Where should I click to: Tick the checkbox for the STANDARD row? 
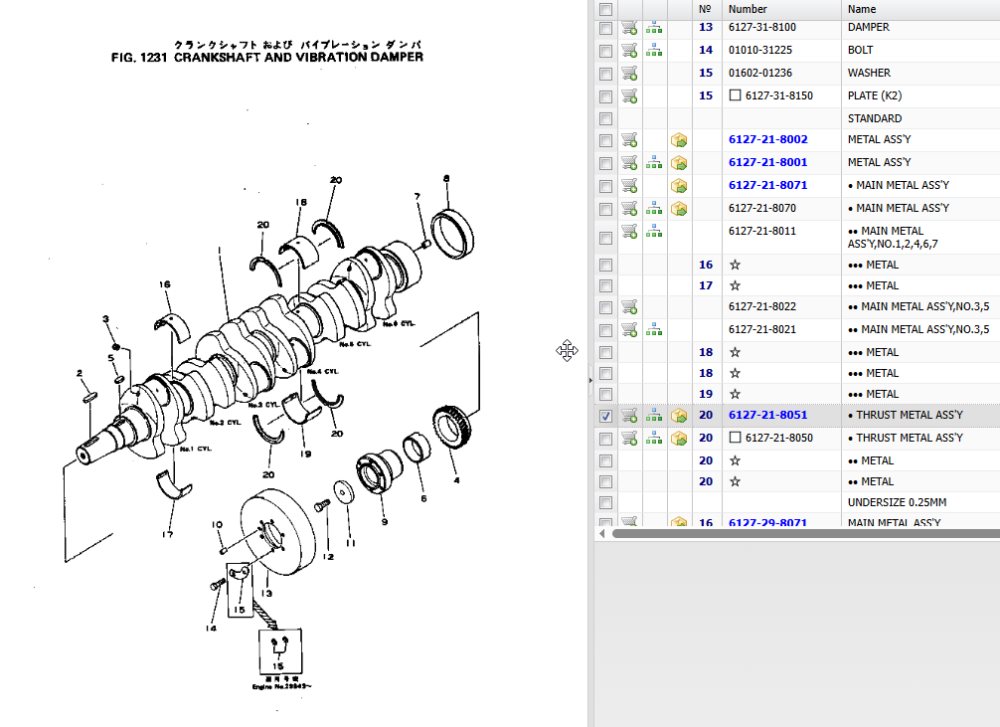click(606, 119)
